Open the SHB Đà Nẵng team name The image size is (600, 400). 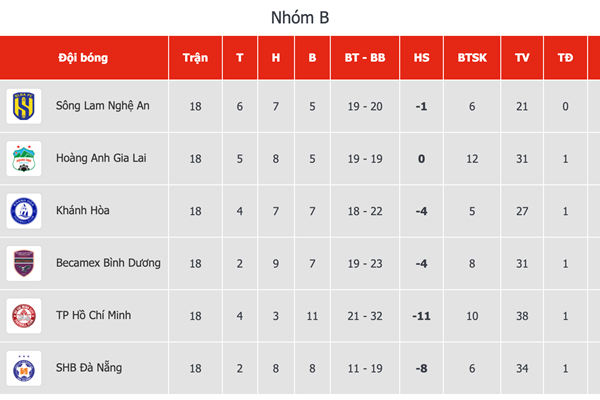(89, 368)
